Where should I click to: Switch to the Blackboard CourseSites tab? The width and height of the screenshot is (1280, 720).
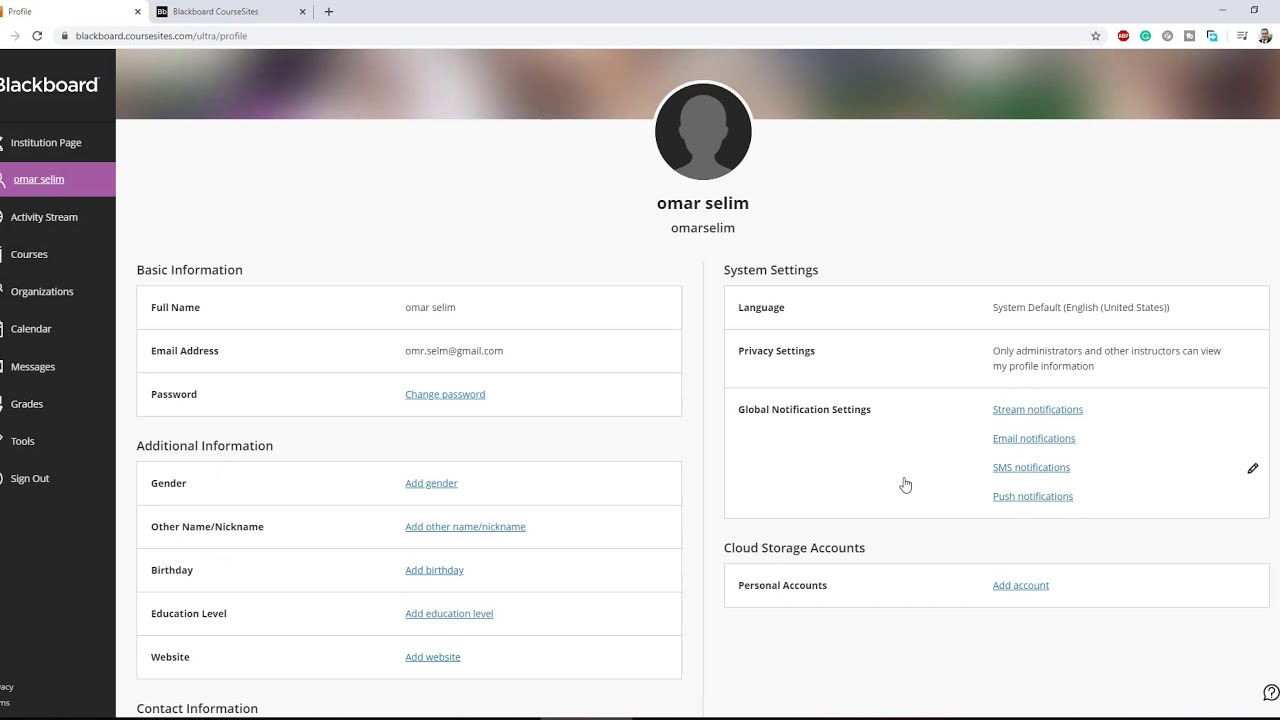coord(232,12)
